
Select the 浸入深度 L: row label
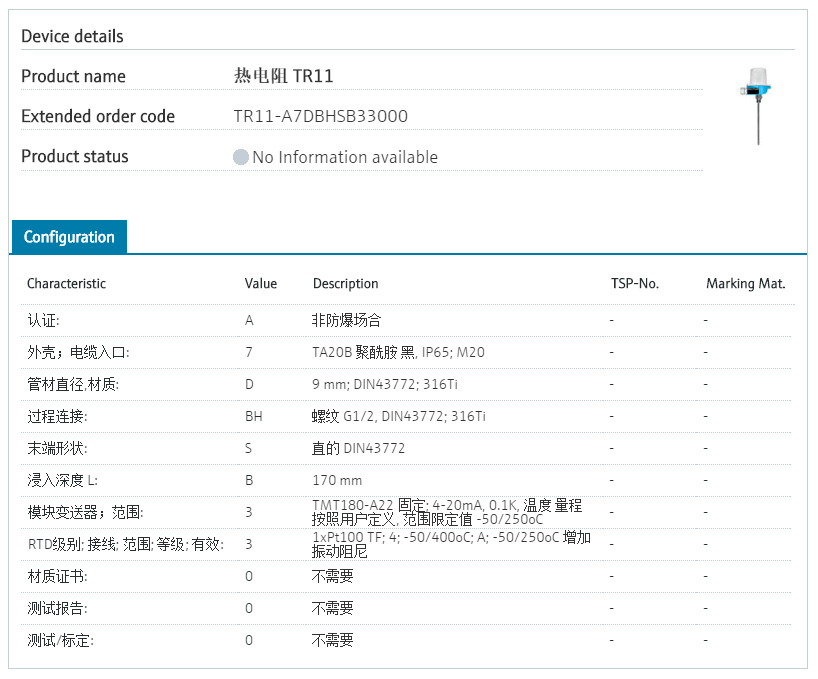coord(63,480)
